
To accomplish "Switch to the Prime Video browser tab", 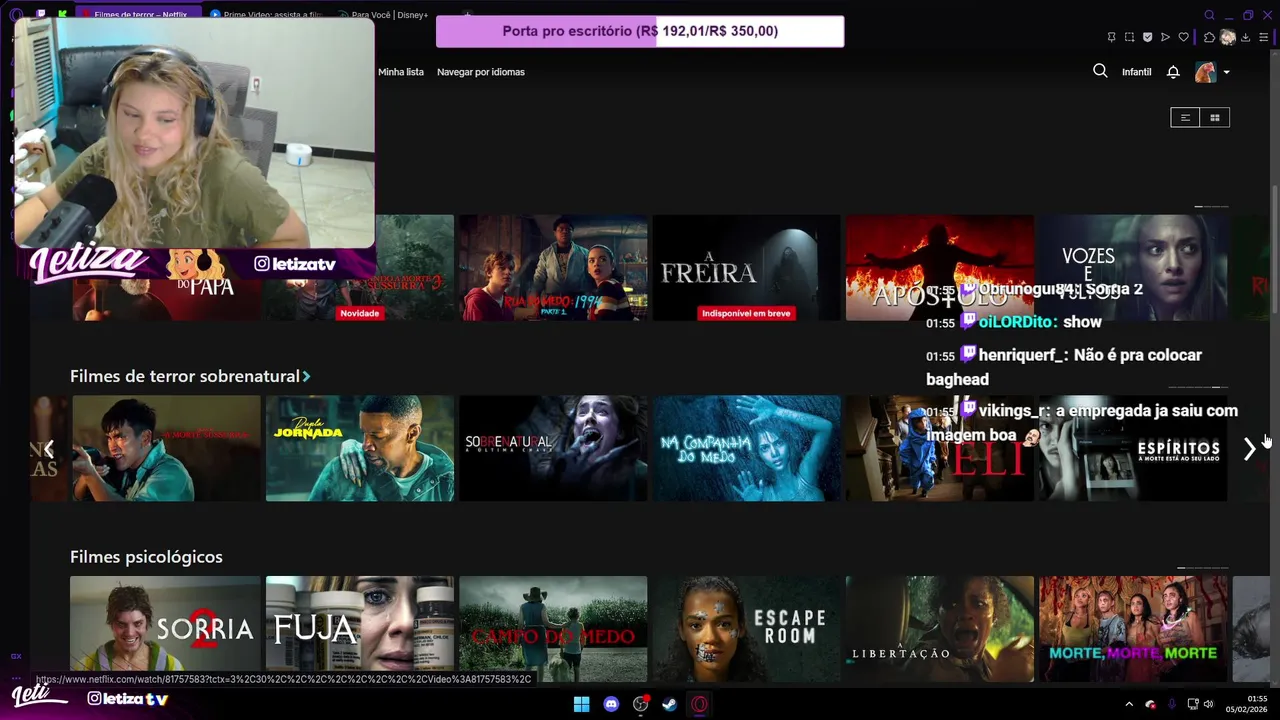I will pyautogui.click(x=267, y=15).
